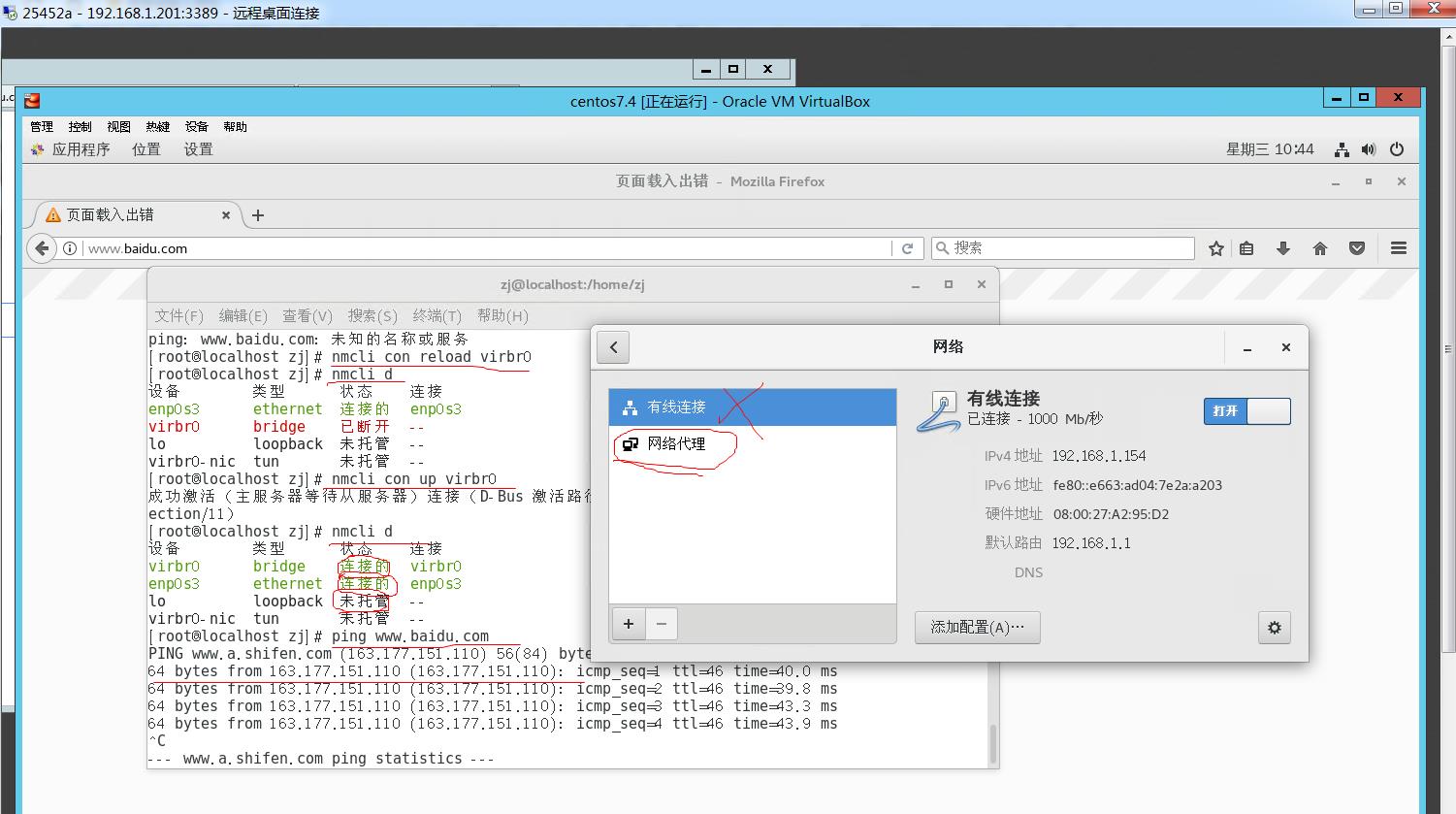Viewport: 1456px width, 814px height.
Task: Open Firefox downloads arrow icon
Action: (x=1282, y=248)
